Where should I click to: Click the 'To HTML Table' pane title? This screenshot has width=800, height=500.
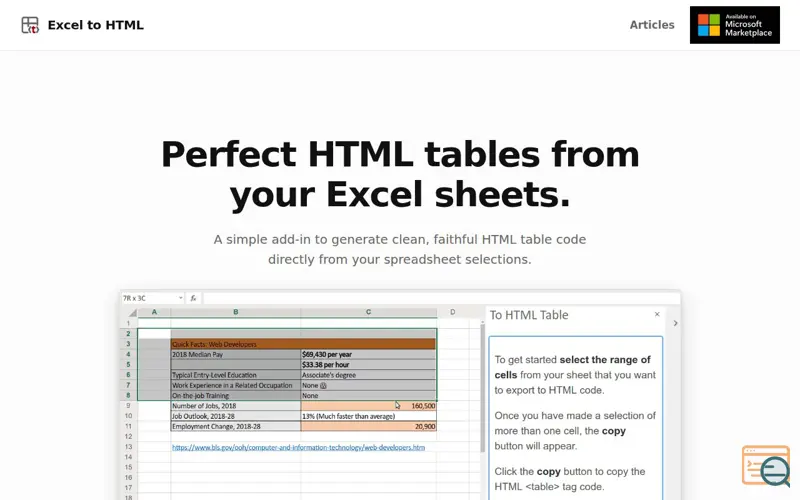point(529,315)
